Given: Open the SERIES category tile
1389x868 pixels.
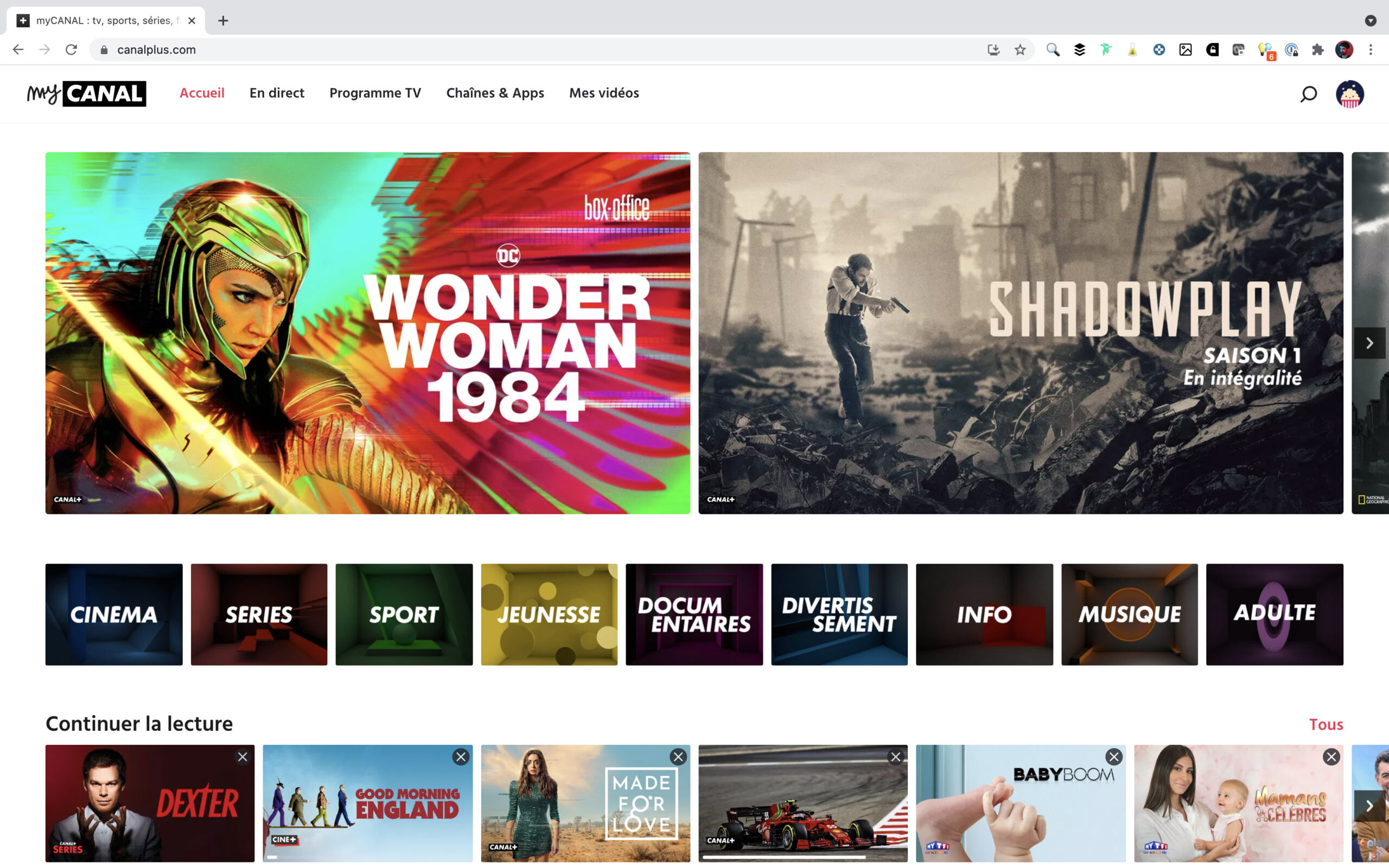Looking at the screenshot, I should click(x=259, y=614).
